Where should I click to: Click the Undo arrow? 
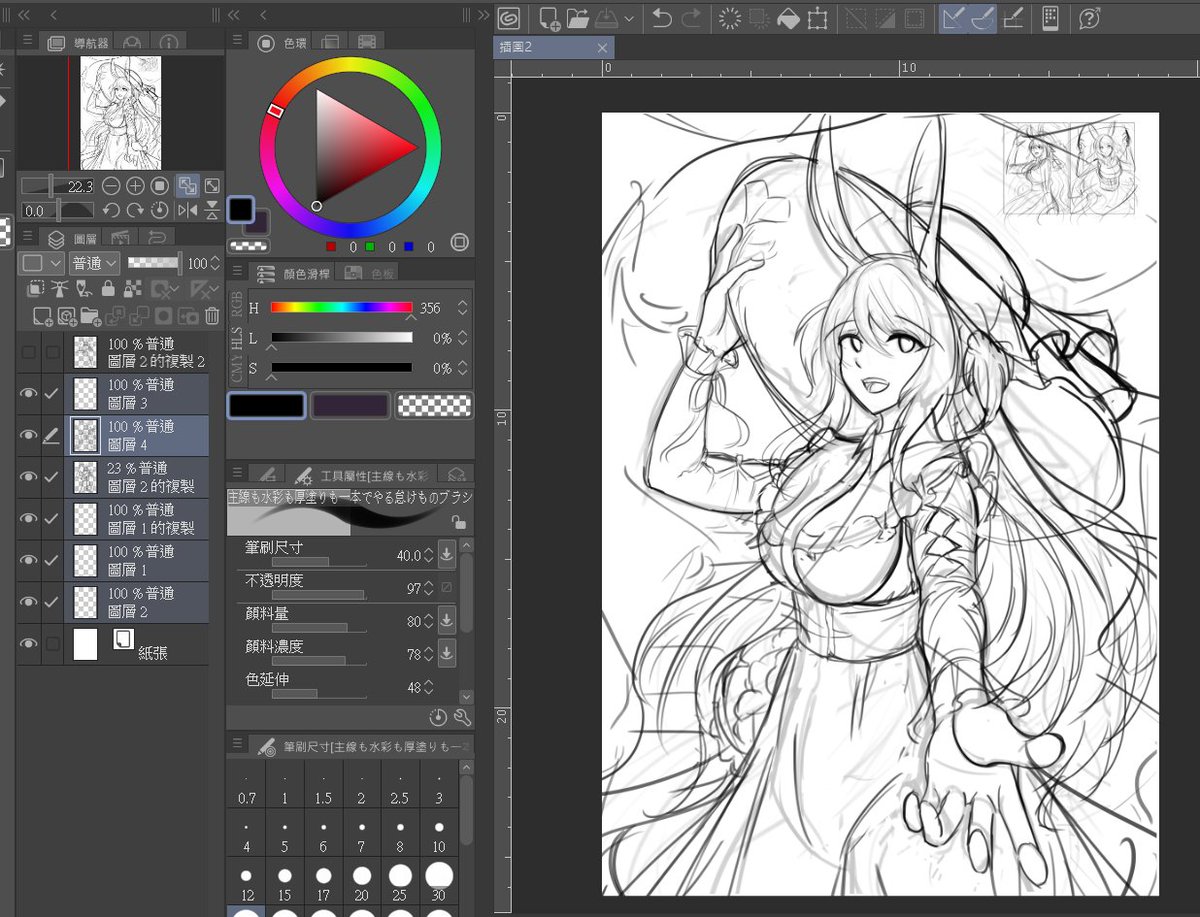(x=661, y=17)
